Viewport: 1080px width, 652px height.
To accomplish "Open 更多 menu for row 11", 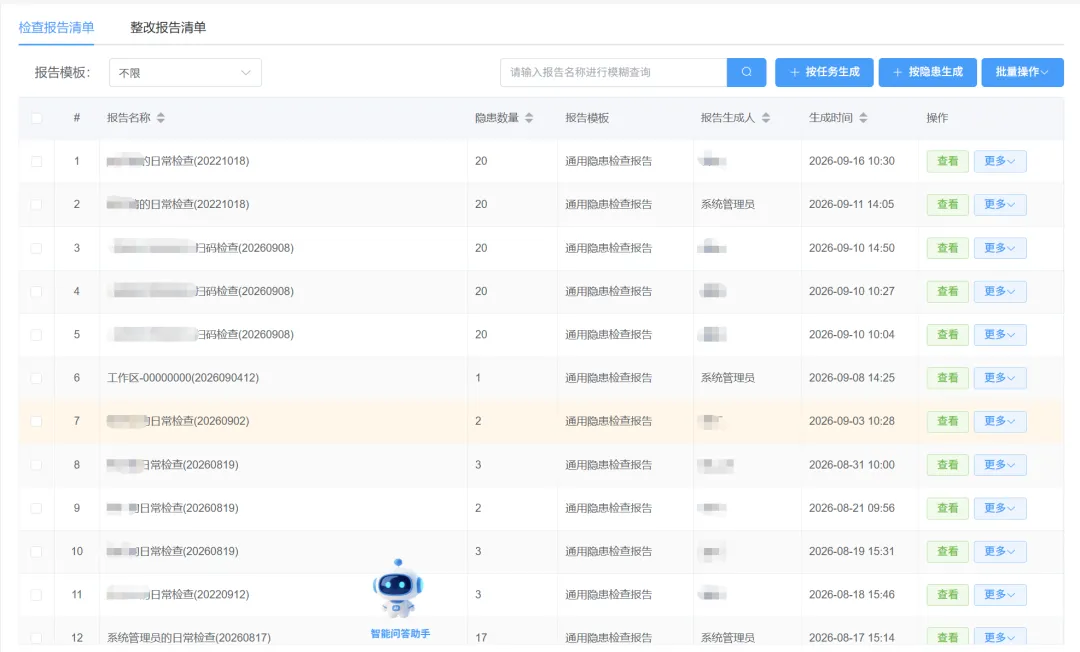I will [x=999, y=595].
